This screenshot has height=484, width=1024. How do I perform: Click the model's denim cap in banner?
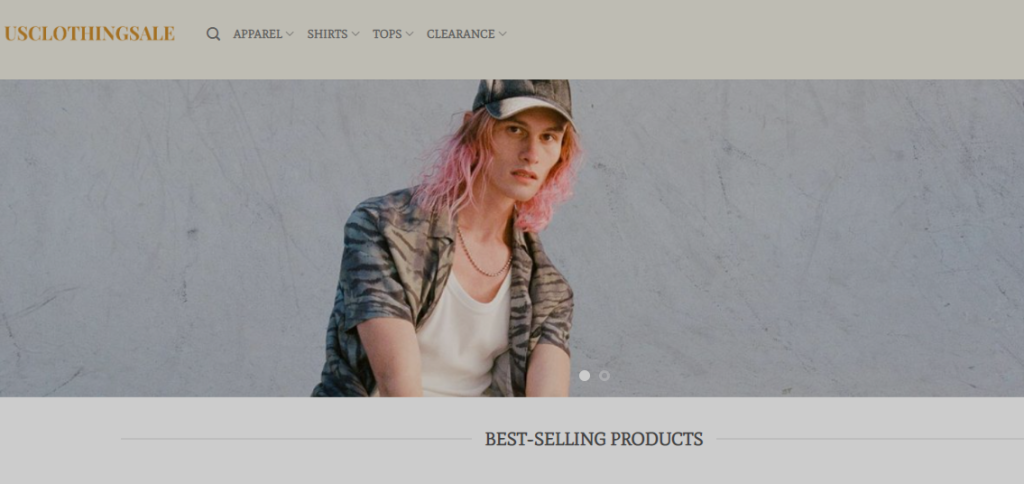pos(522,98)
